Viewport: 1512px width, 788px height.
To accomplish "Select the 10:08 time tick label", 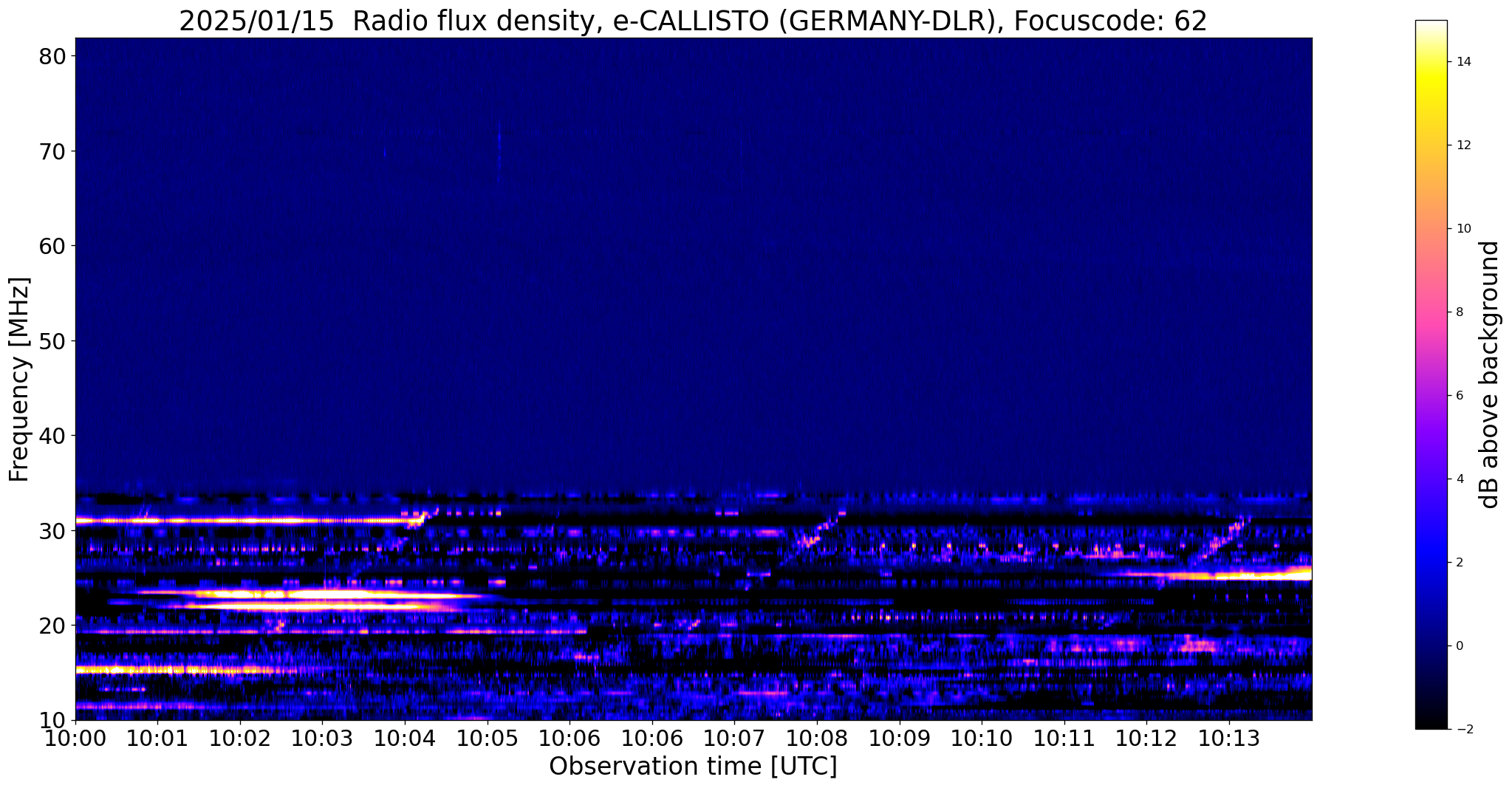I will tap(817, 739).
